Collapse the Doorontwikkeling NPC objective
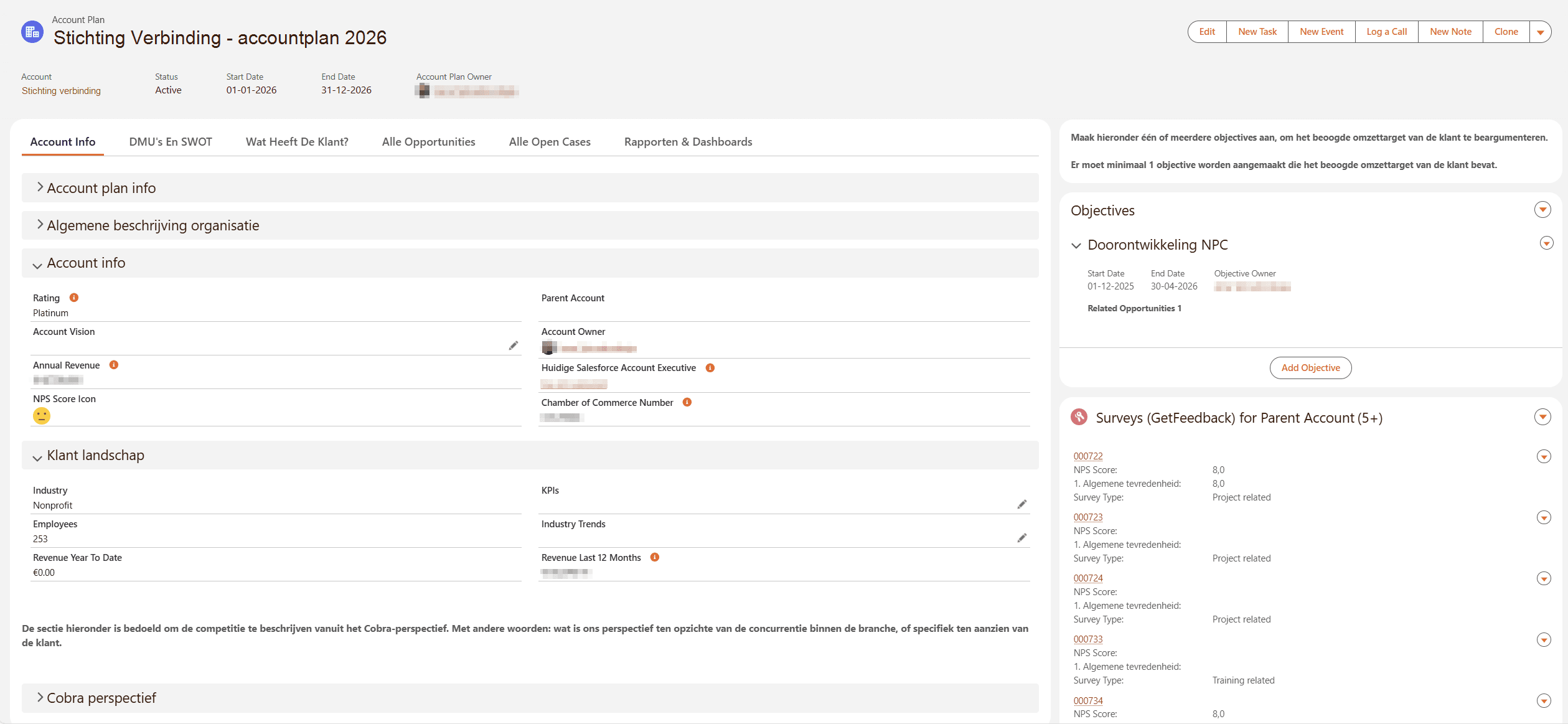 pyautogui.click(x=1076, y=246)
